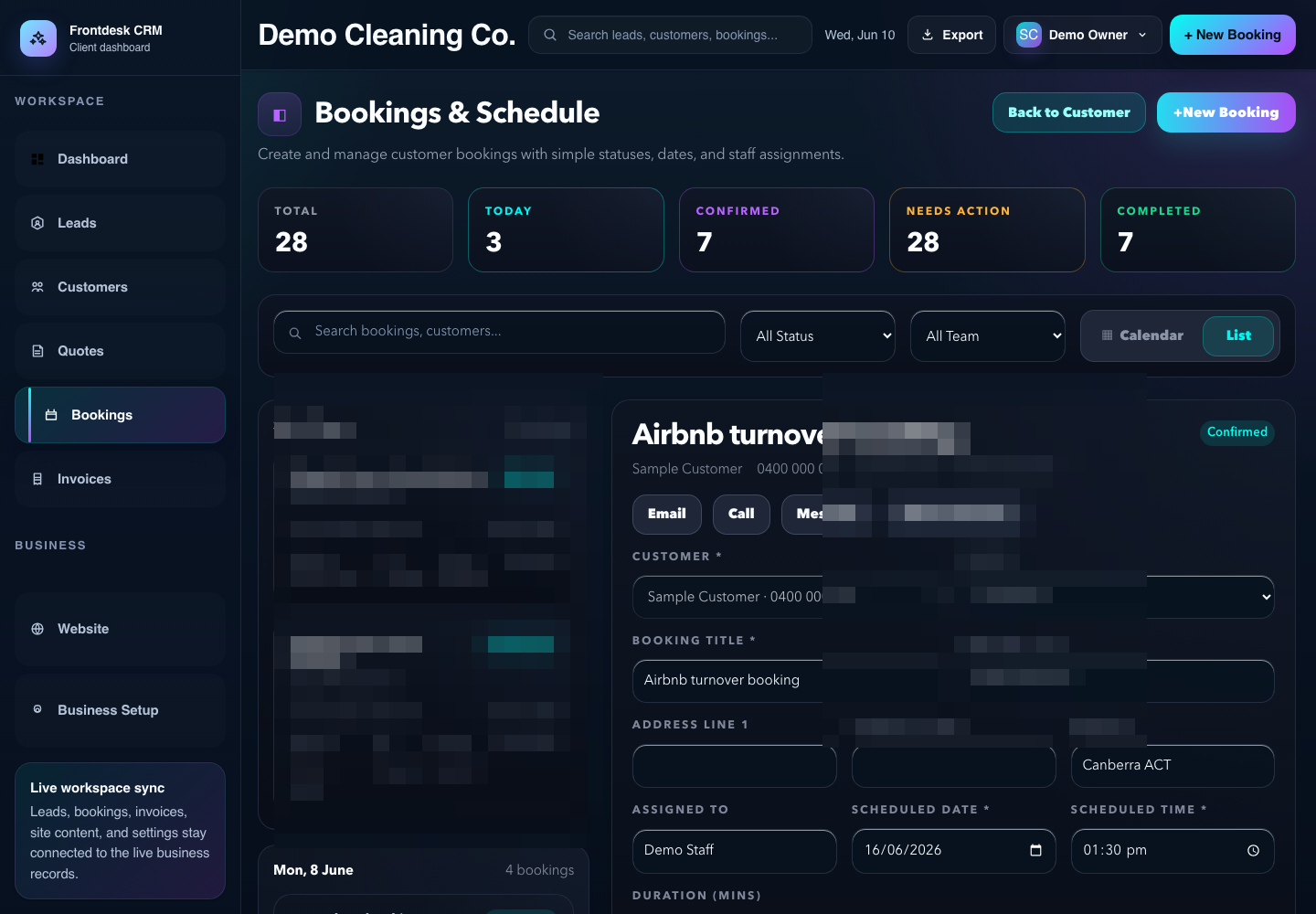Click the Business Setup gear icon

pos(37,709)
